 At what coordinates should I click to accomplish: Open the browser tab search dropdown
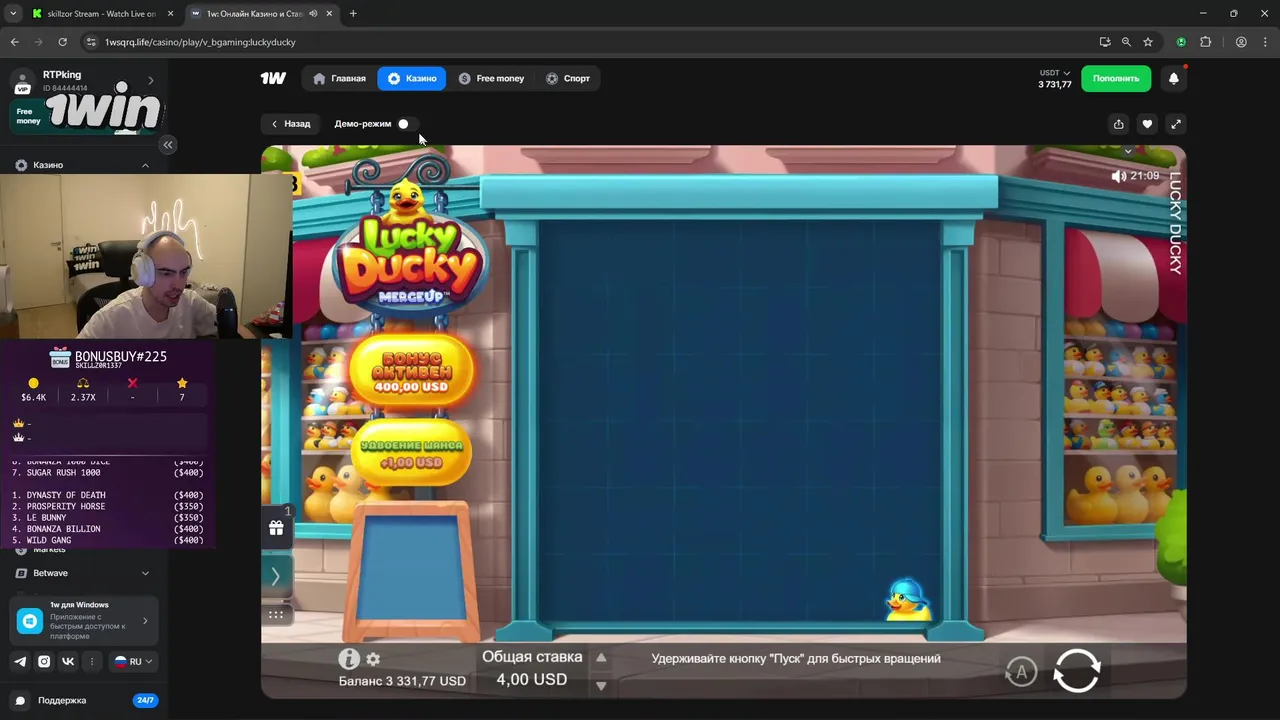tap(13, 14)
